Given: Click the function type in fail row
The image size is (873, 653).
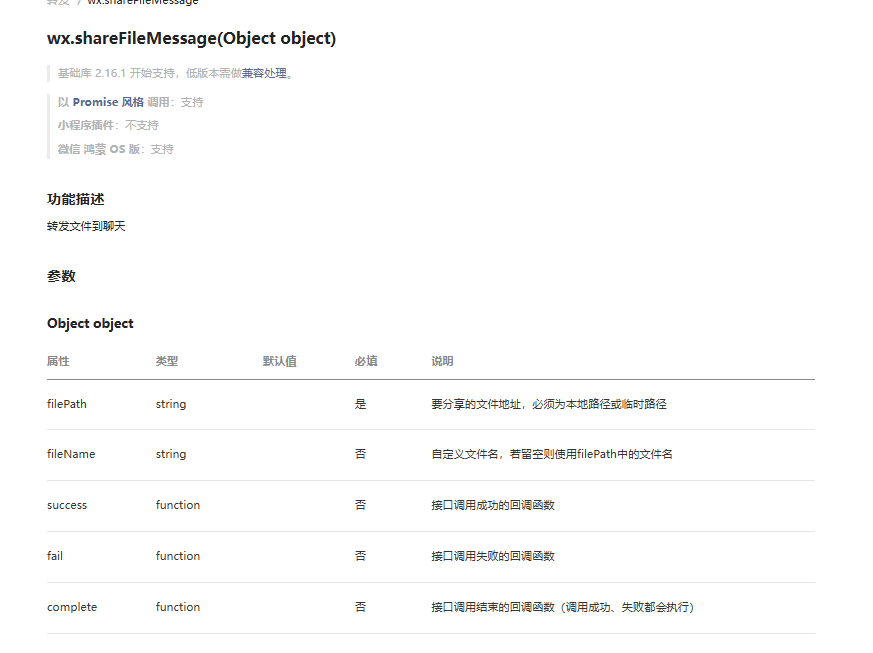Looking at the screenshot, I should pyautogui.click(x=178, y=556).
